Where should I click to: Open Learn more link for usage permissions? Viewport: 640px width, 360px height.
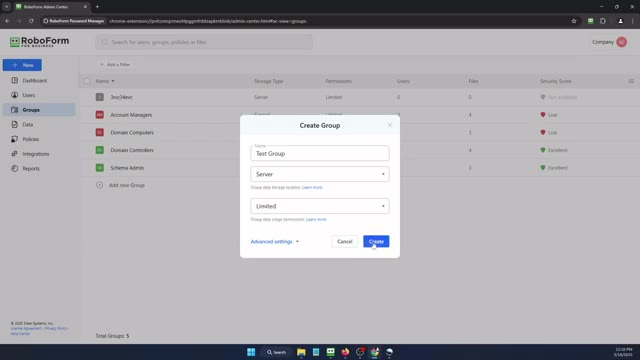tap(316, 219)
